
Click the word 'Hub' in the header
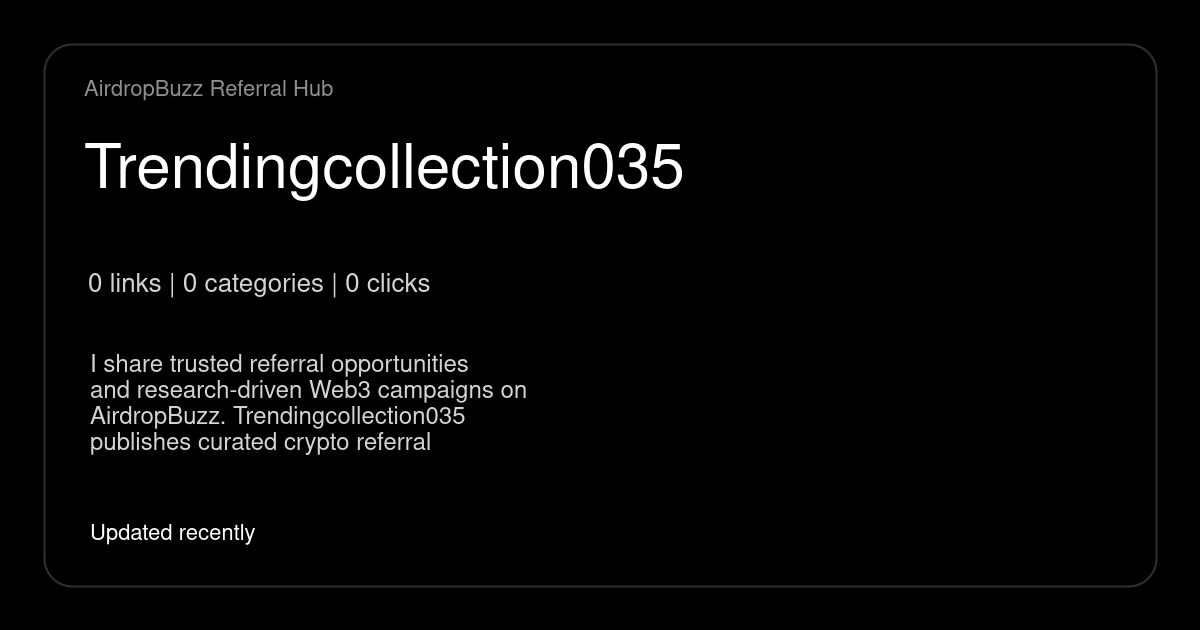[x=313, y=89]
